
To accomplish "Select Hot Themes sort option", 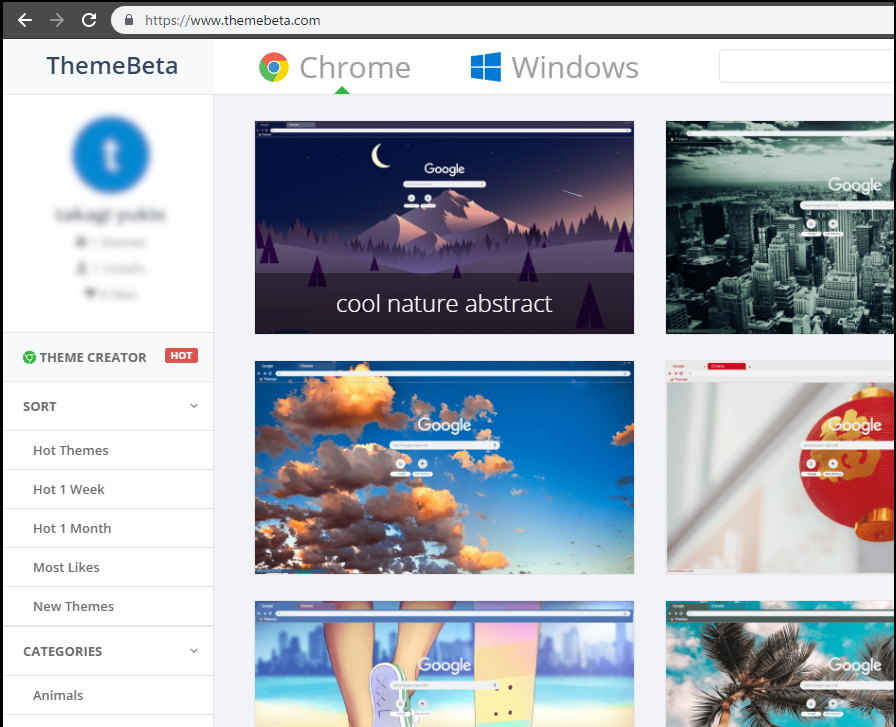I will pyautogui.click(x=109, y=450).
